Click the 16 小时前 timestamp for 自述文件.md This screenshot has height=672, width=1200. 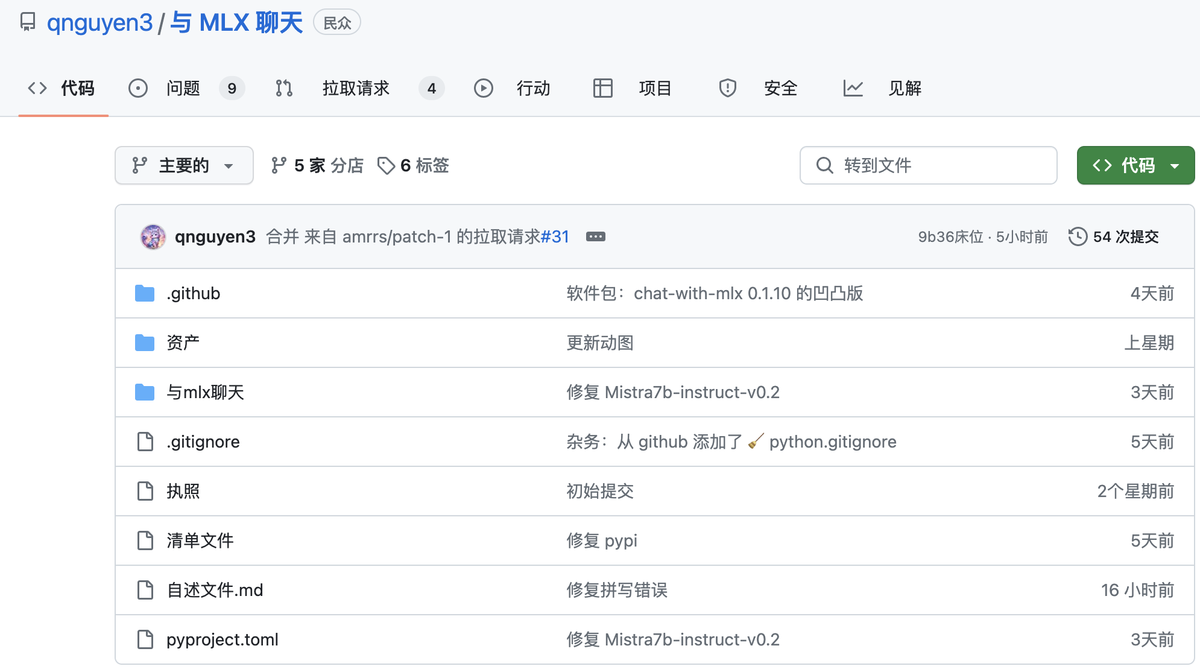click(x=1138, y=590)
